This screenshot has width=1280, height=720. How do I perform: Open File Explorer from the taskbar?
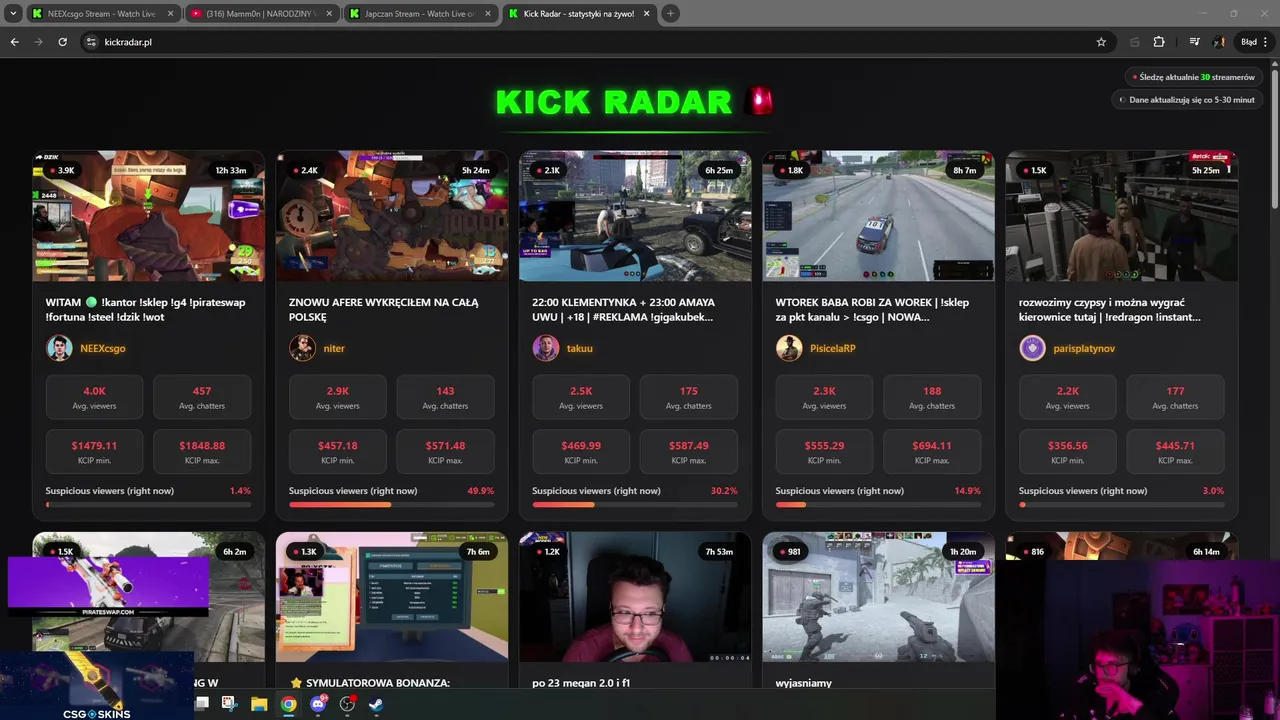(259, 704)
